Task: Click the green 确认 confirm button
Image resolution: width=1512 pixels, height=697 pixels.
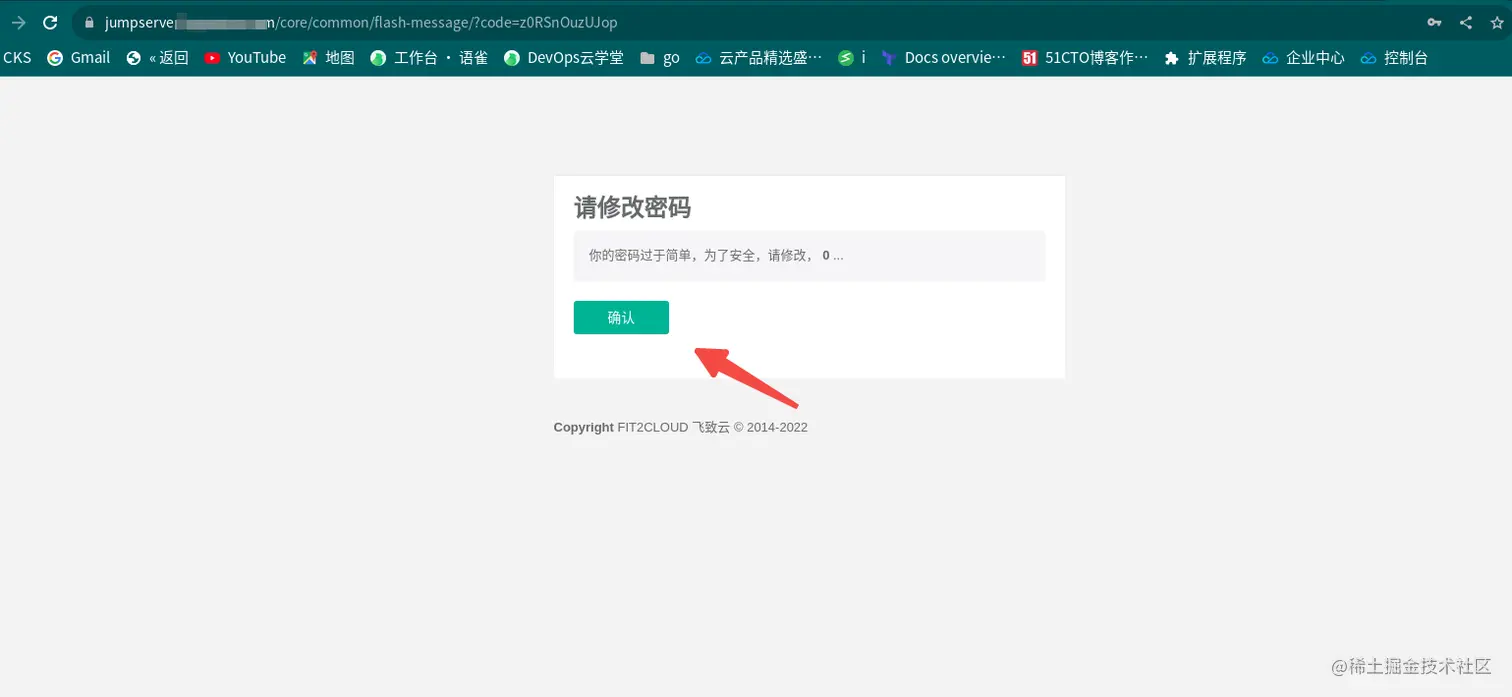Action: 621,317
